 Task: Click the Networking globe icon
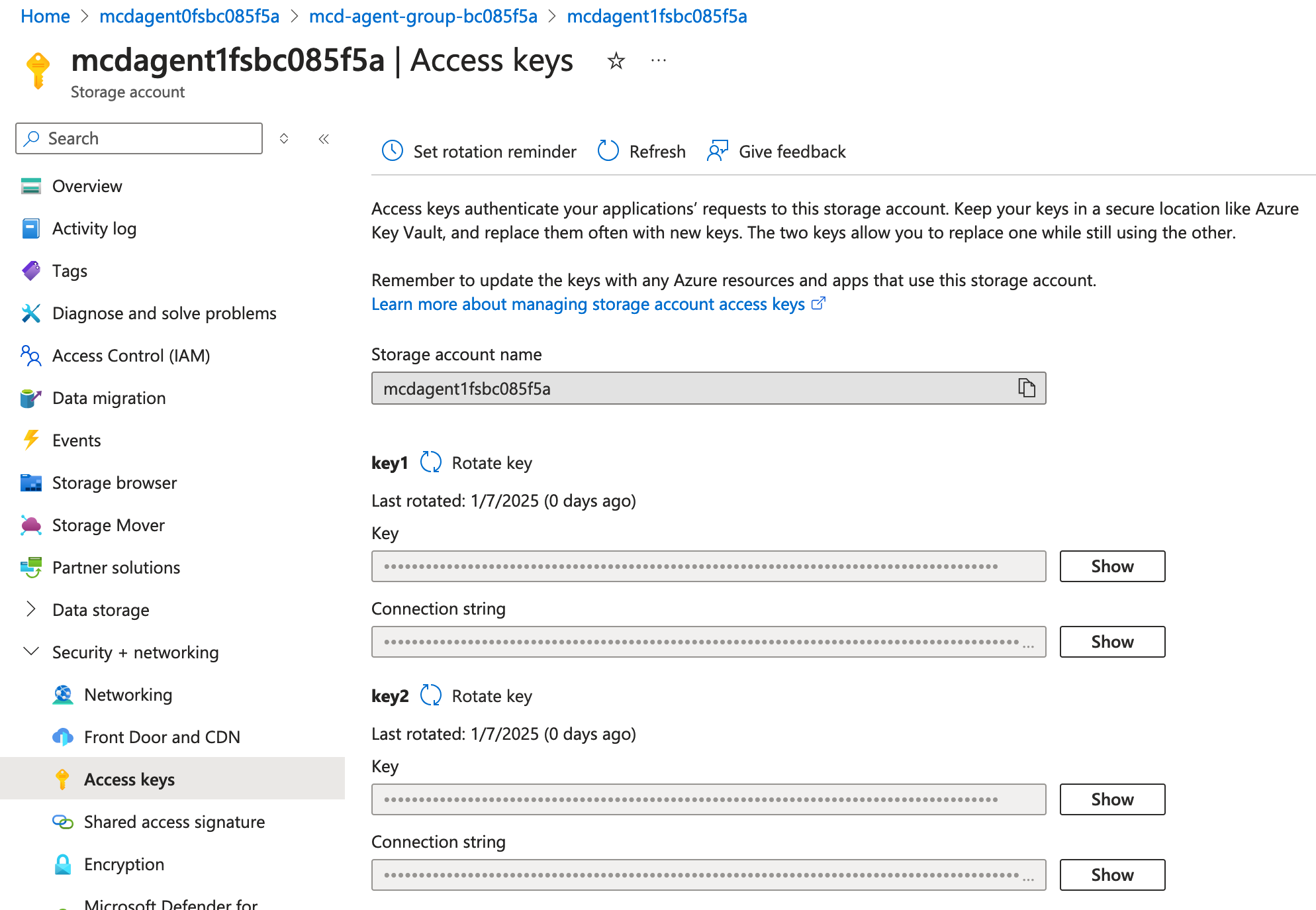pos(63,695)
